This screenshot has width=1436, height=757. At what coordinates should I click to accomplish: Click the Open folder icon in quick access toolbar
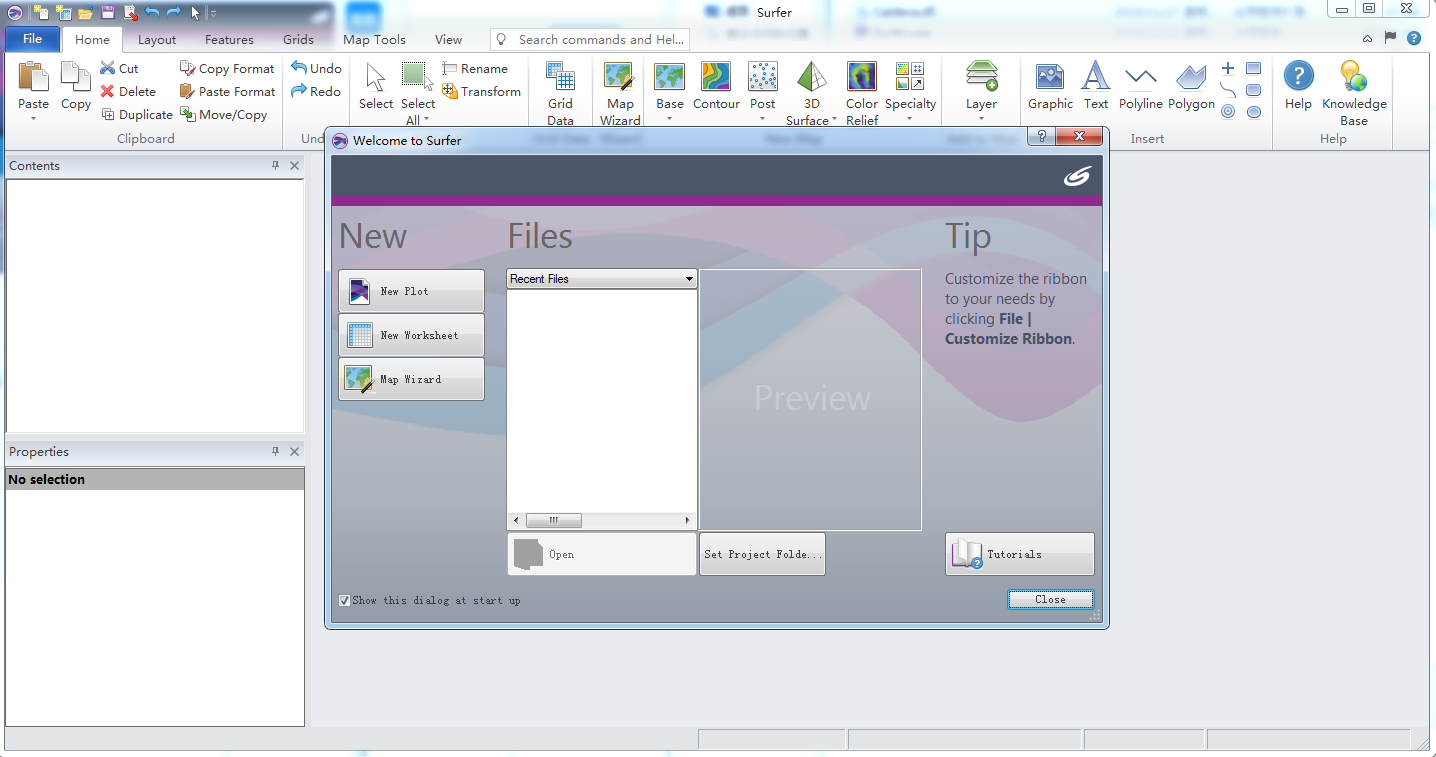(x=86, y=13)
